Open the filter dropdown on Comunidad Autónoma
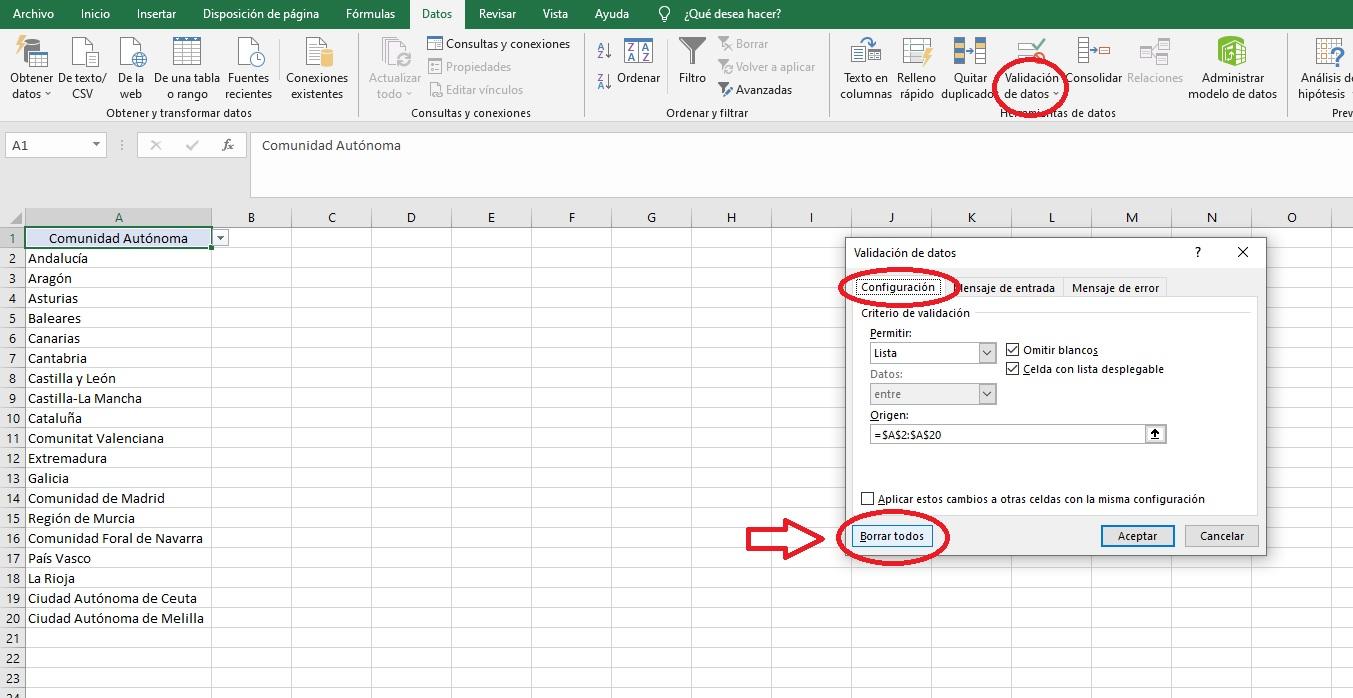The image size is (1353, 698). point(219,238)
